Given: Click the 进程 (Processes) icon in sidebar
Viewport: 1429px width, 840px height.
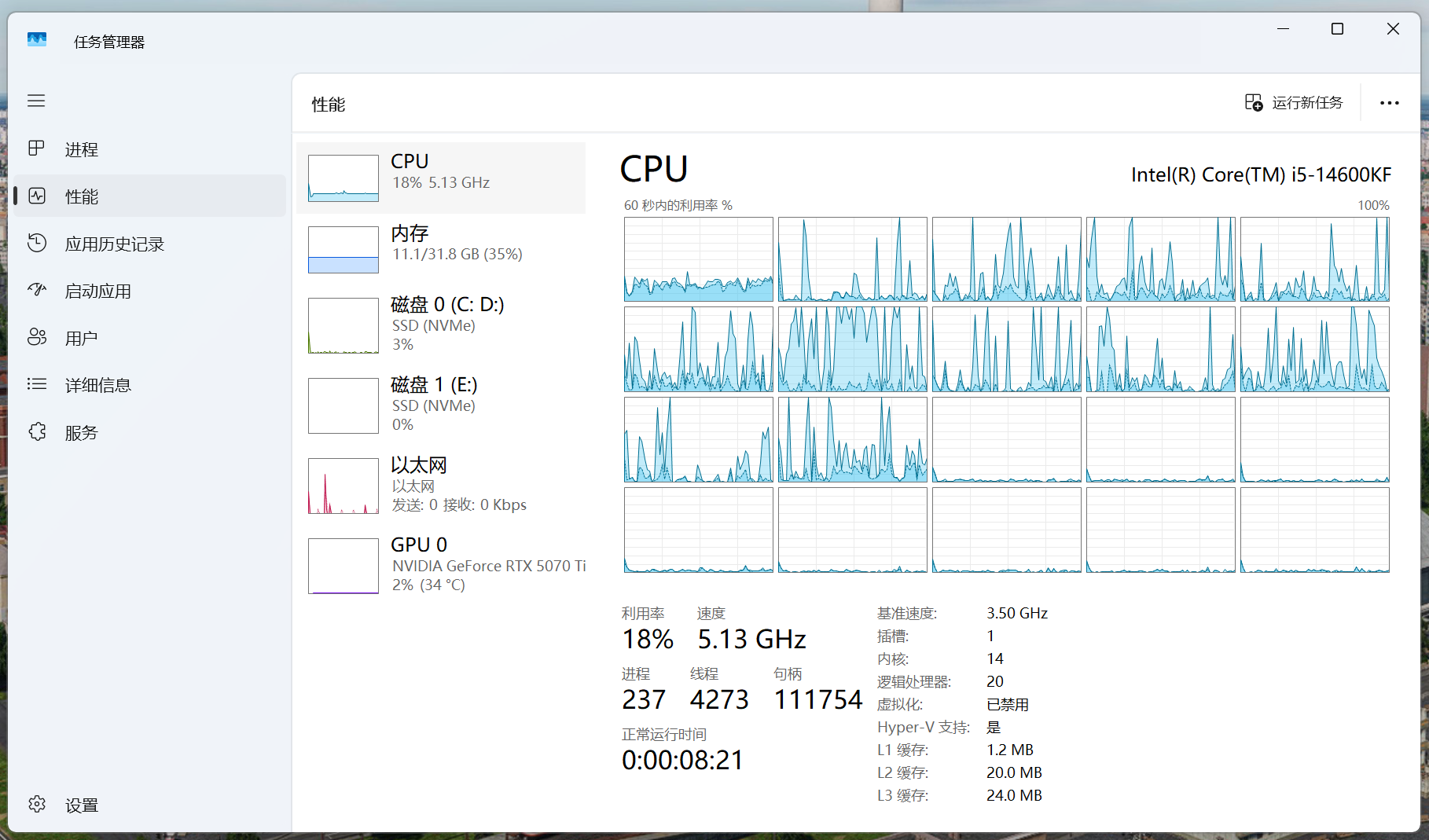Looking at the screenshot, I should click(x=36, y=149).
